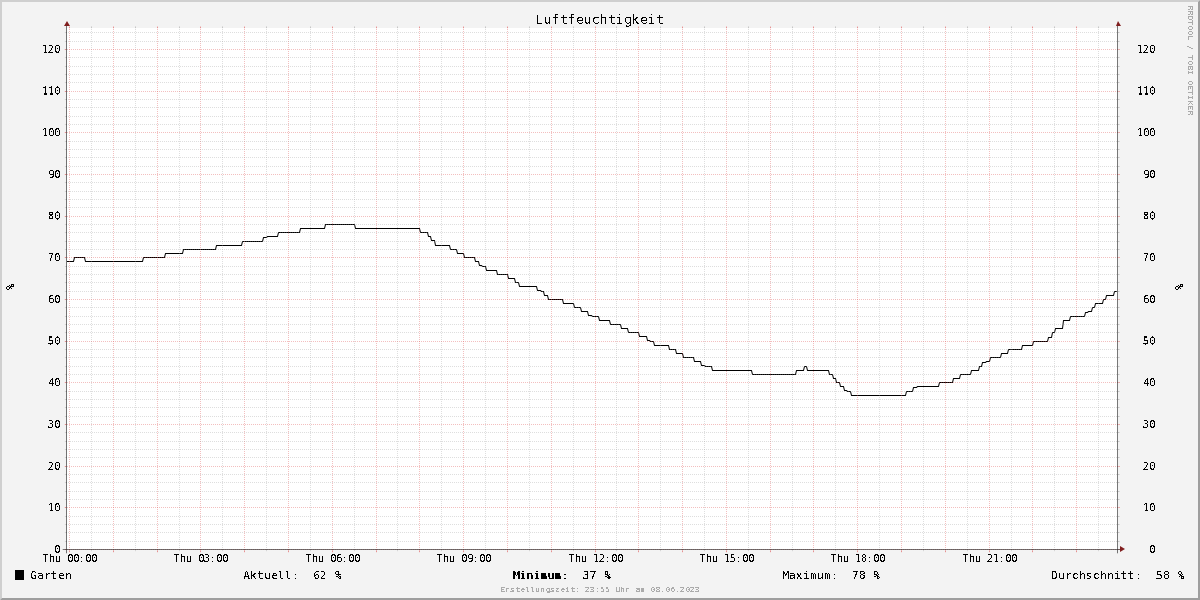This screenshot has height=600, width=1200.
Task: Click the bold Minimum: label
Action: click(540, 575)
